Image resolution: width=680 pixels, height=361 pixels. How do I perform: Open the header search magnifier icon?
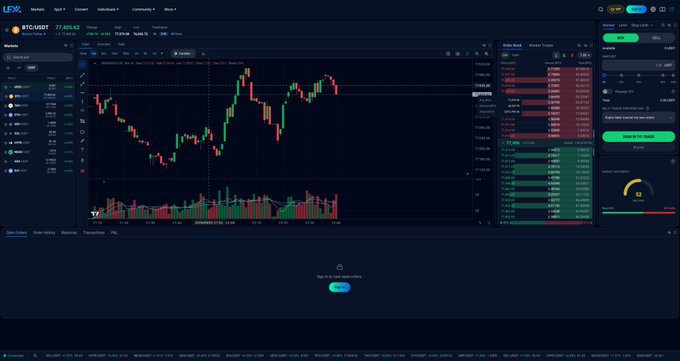point(601,9)
